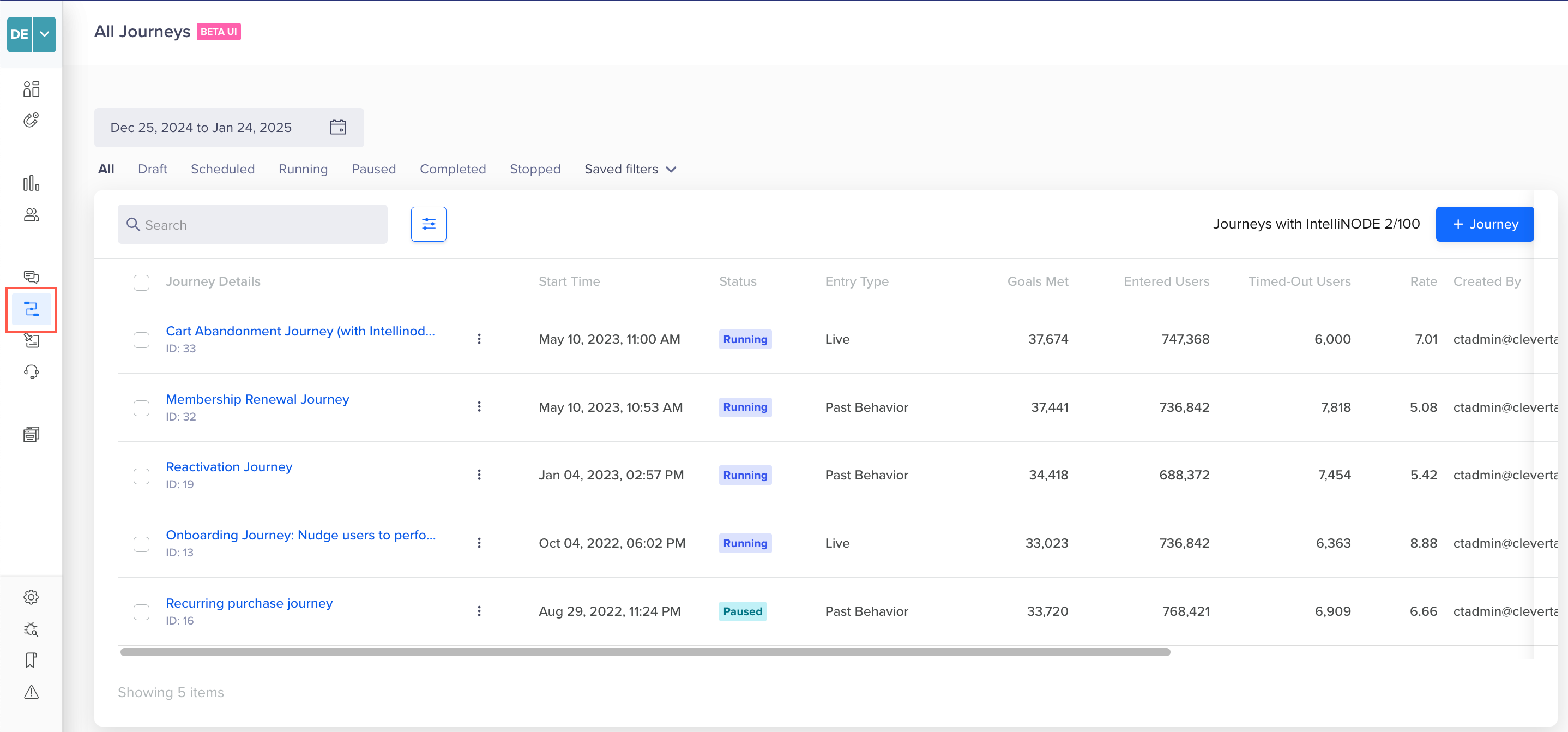Open Settings gear icon in sidebar
1568x732 pixels.
click(31, 597)
